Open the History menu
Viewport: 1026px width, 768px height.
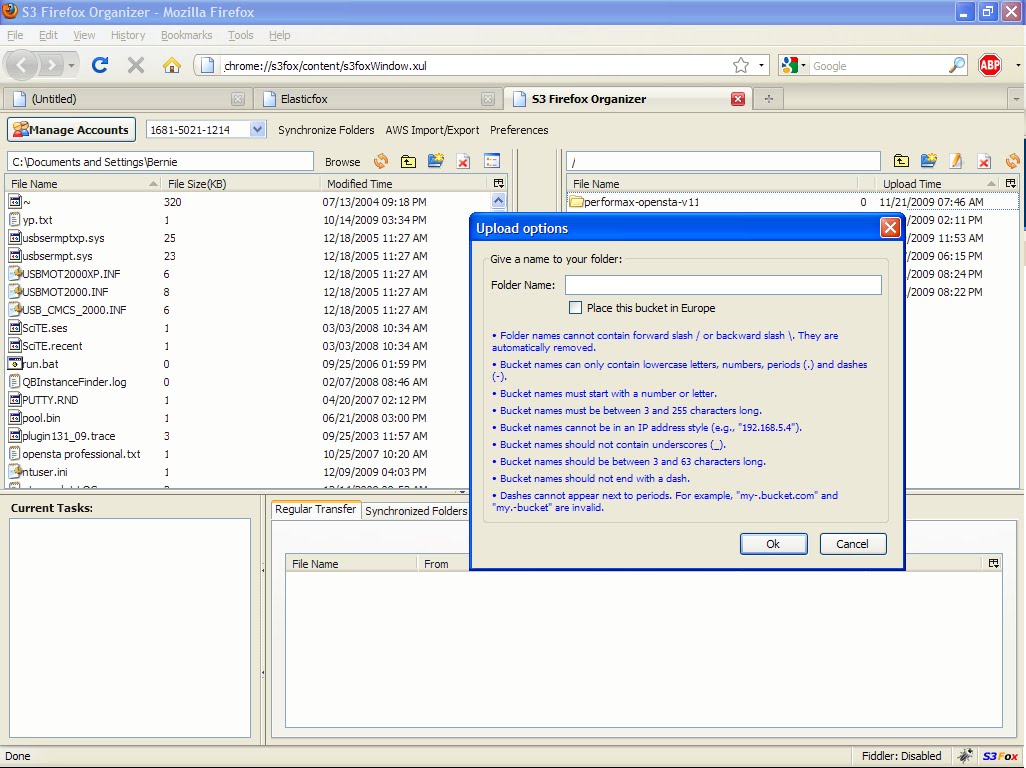128,35
